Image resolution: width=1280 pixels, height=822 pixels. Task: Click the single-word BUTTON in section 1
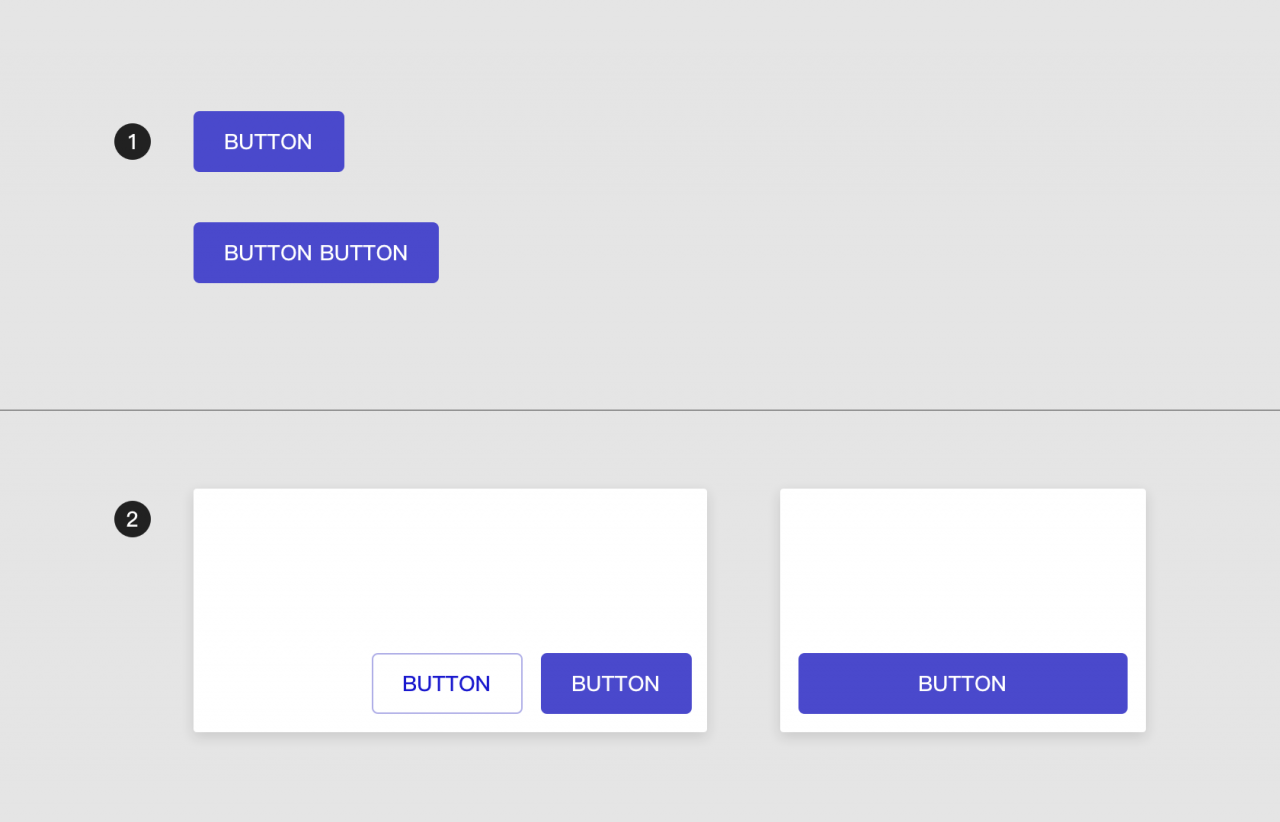[x=268, y=142]
